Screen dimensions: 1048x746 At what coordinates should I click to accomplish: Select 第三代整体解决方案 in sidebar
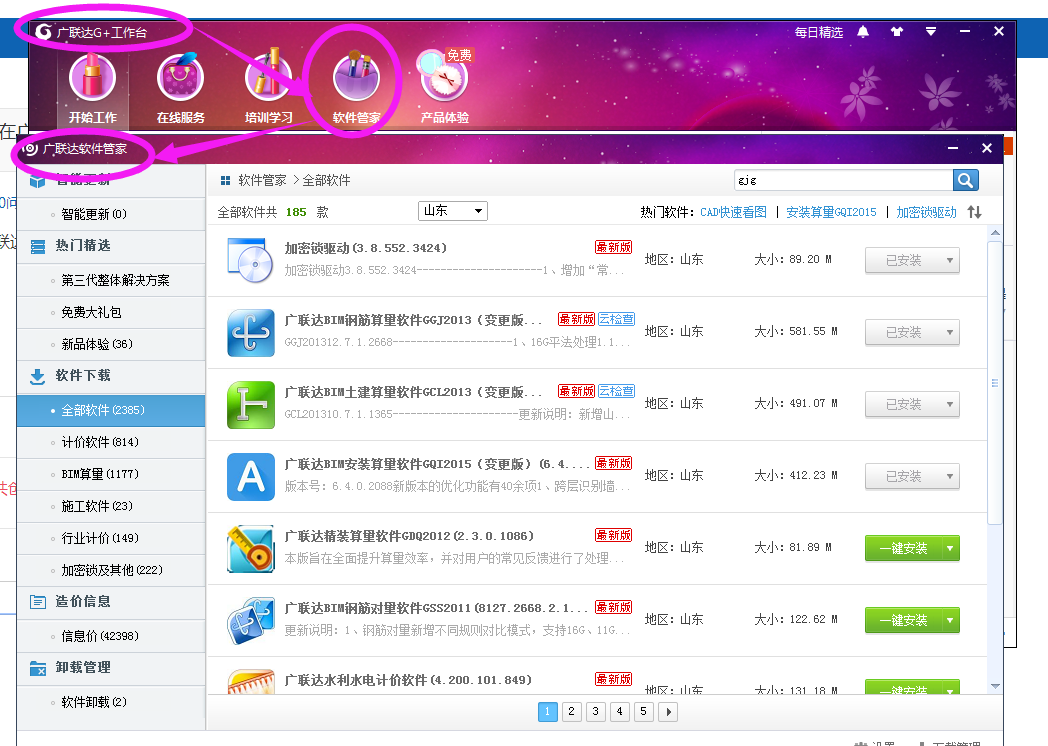point(111,280)
